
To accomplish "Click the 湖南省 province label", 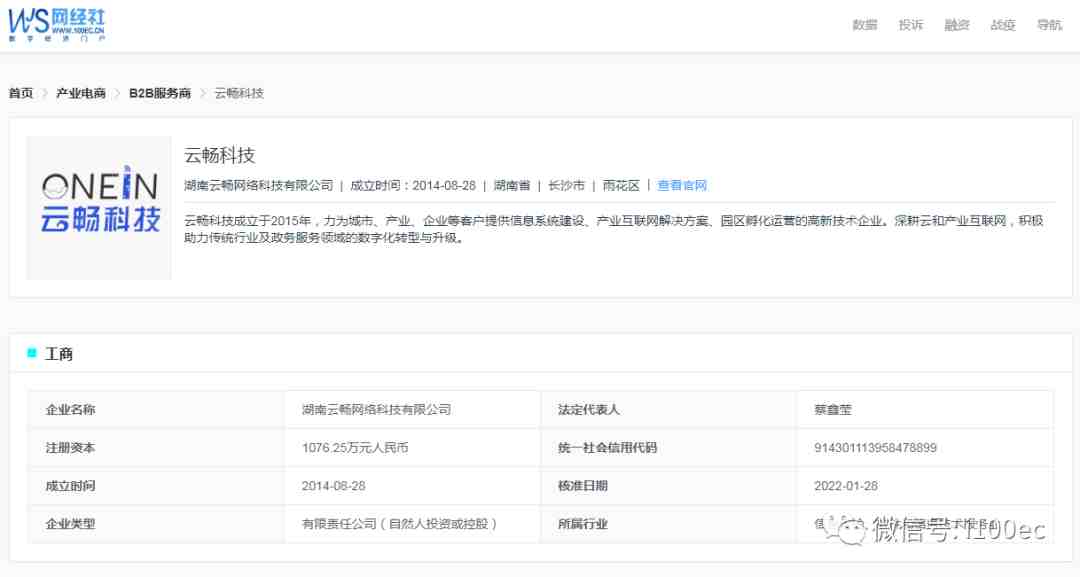I will [x=512, y=185].
